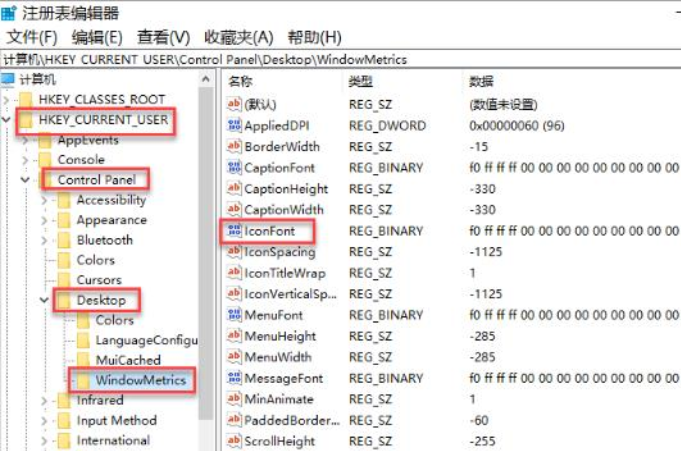Expand the Bluetooth key
681x451 pixels.
(x=44, y=240)
